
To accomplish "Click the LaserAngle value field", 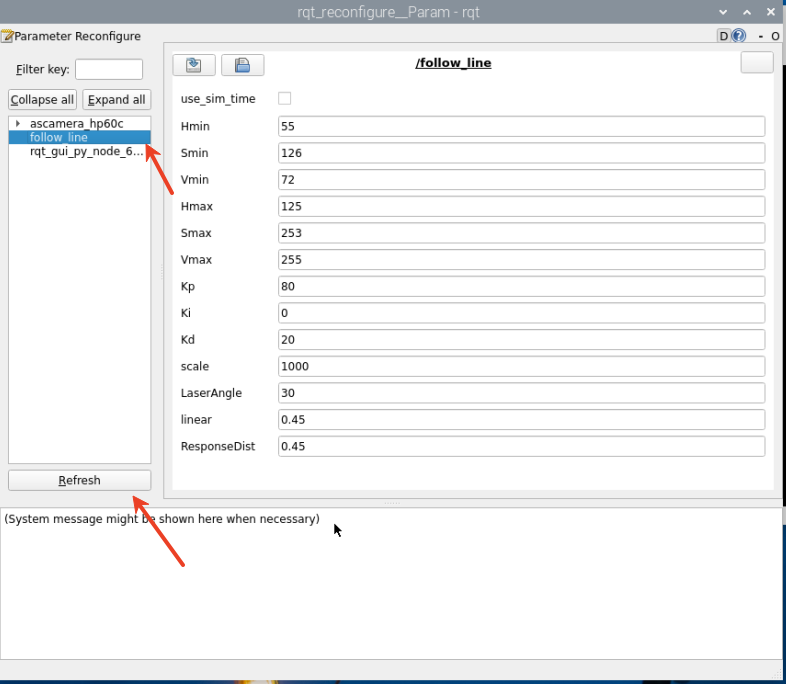I will [521, 393].
